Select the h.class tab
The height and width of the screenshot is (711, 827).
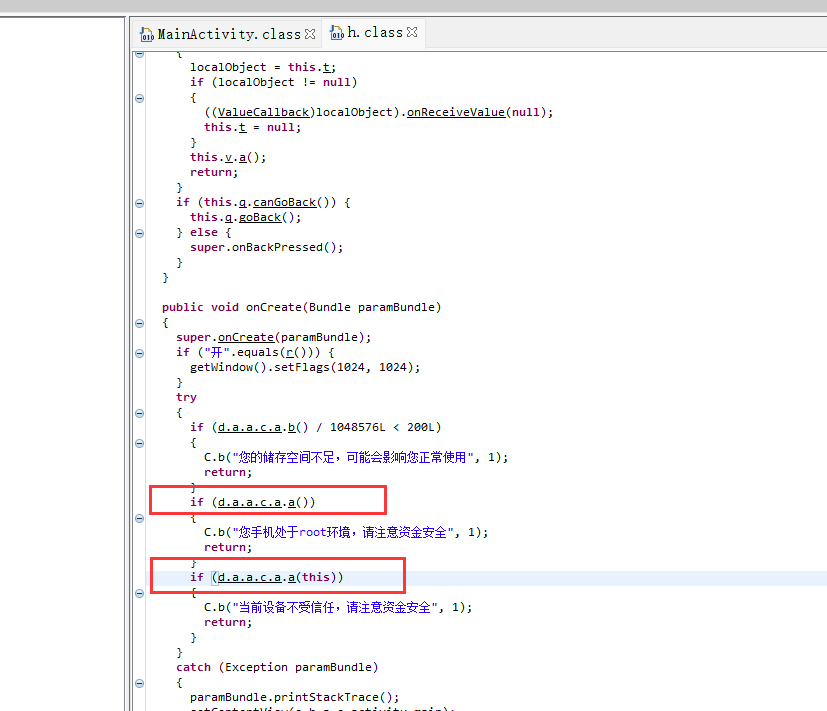[x=374, y=33]
